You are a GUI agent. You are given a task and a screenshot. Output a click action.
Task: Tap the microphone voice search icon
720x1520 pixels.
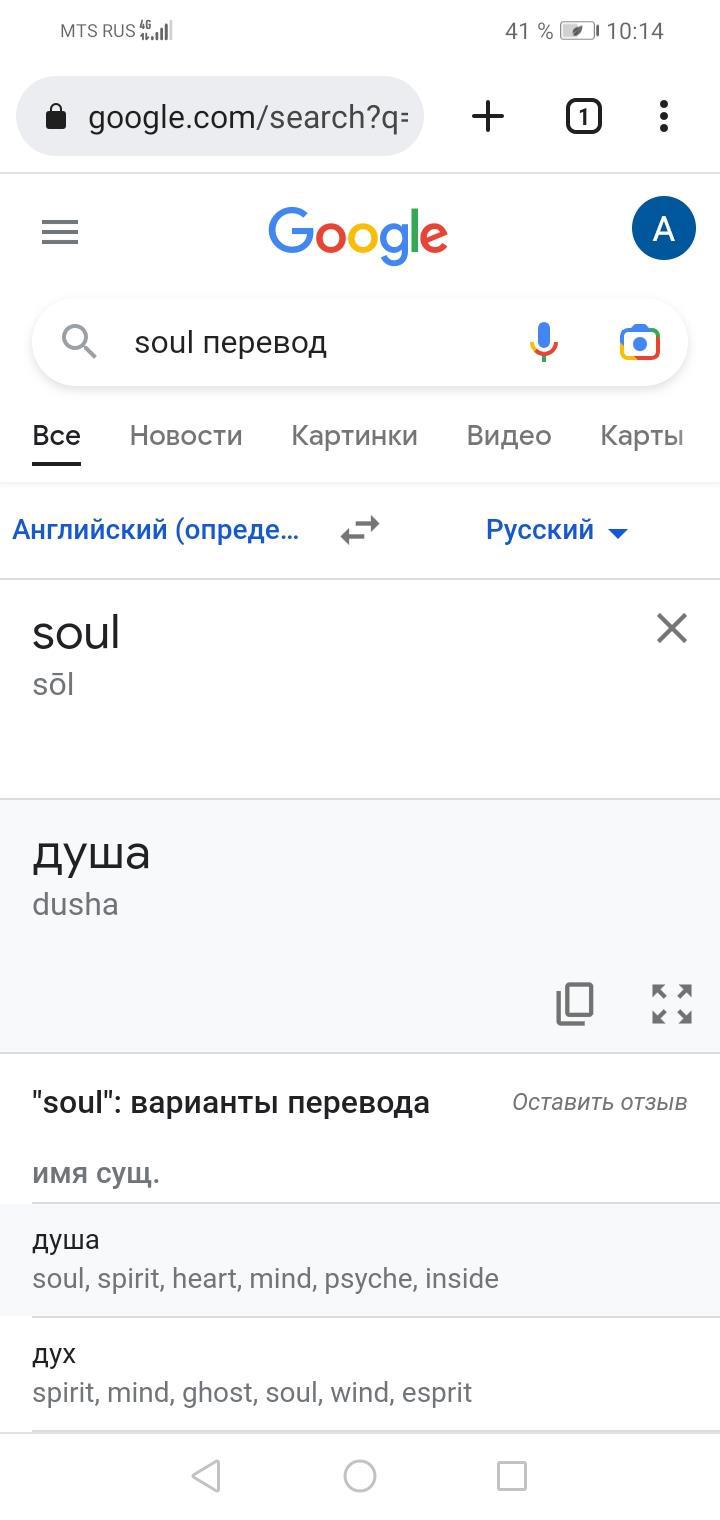pos(543,342)
